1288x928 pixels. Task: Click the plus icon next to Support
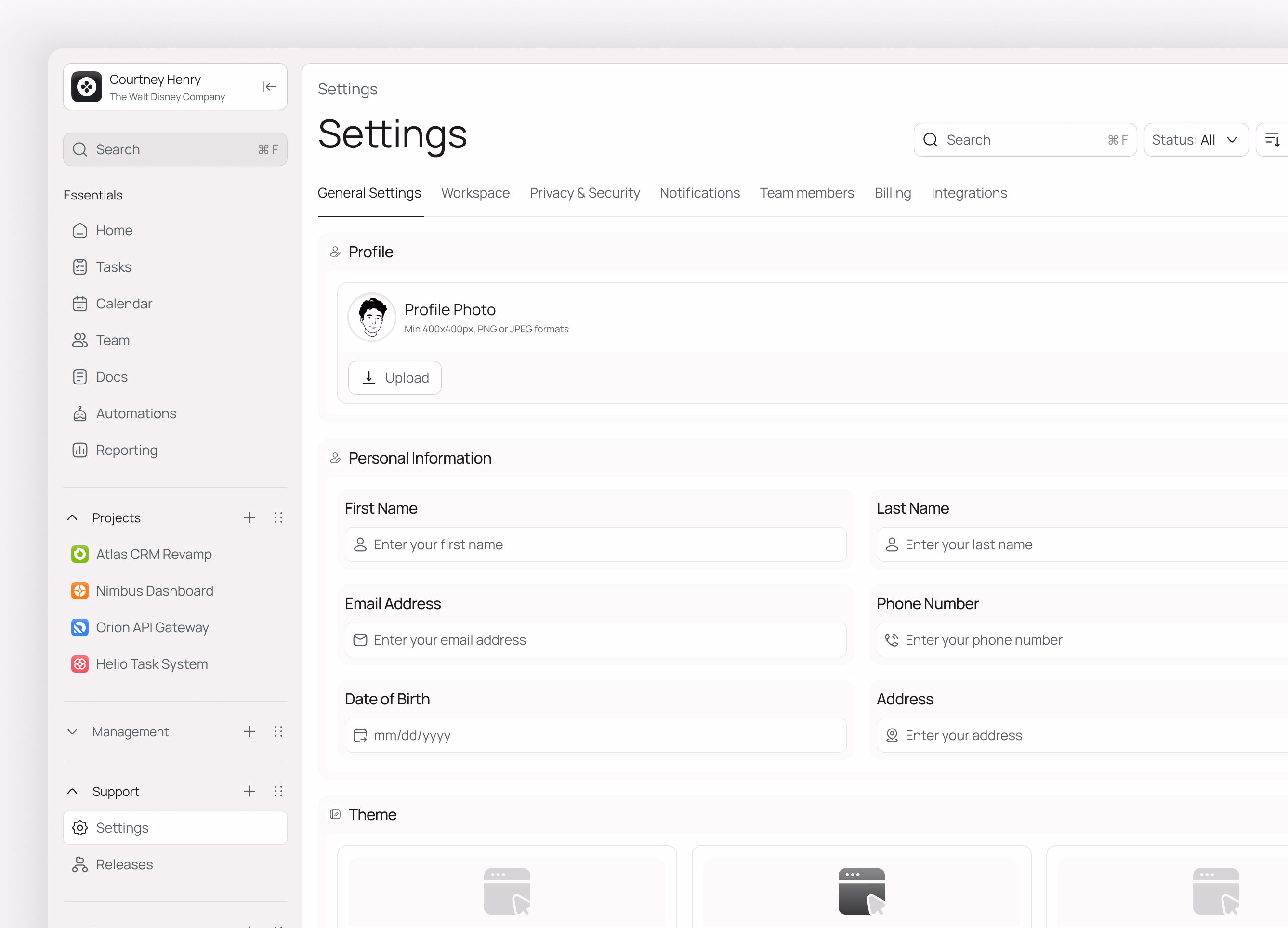click(250, 791)
